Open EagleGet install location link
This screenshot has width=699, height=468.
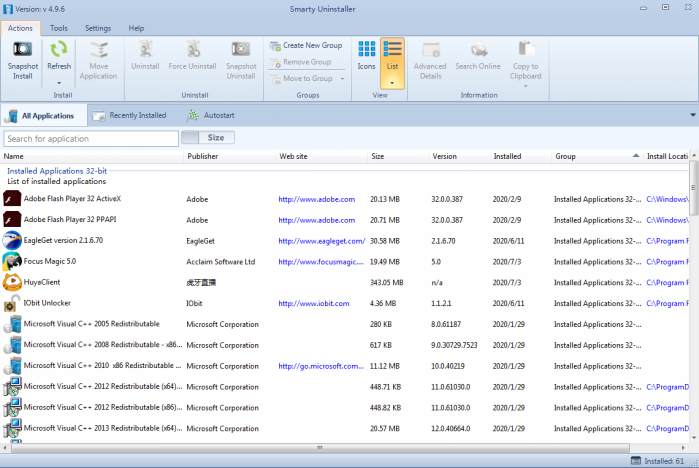click(668, 241)
